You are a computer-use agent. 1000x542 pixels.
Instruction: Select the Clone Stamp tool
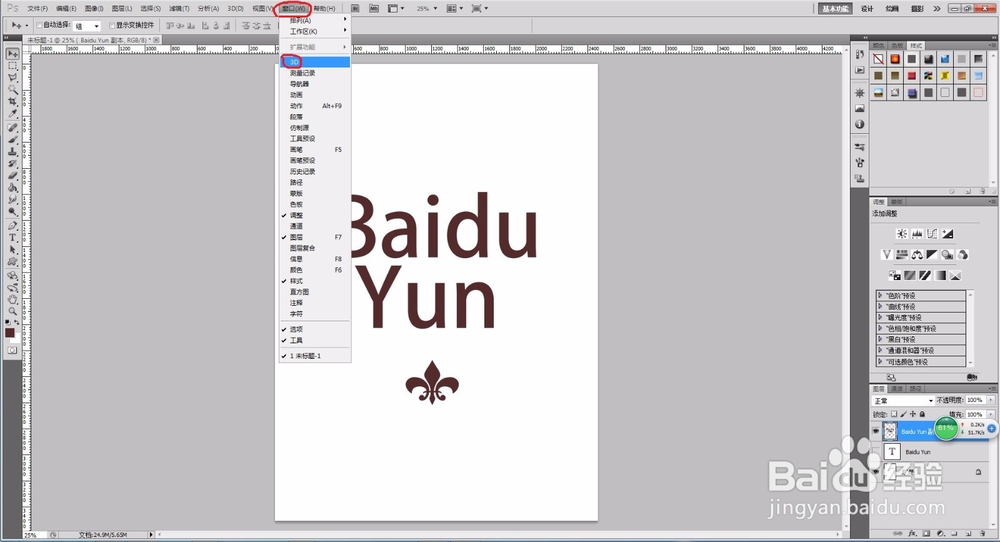(12, 152)
